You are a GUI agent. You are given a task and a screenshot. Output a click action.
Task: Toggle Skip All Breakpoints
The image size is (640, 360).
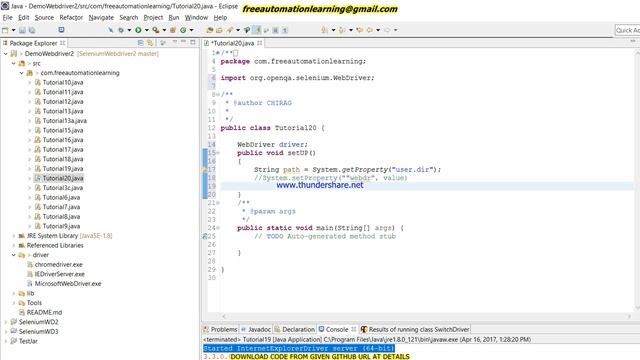[111, 30]
